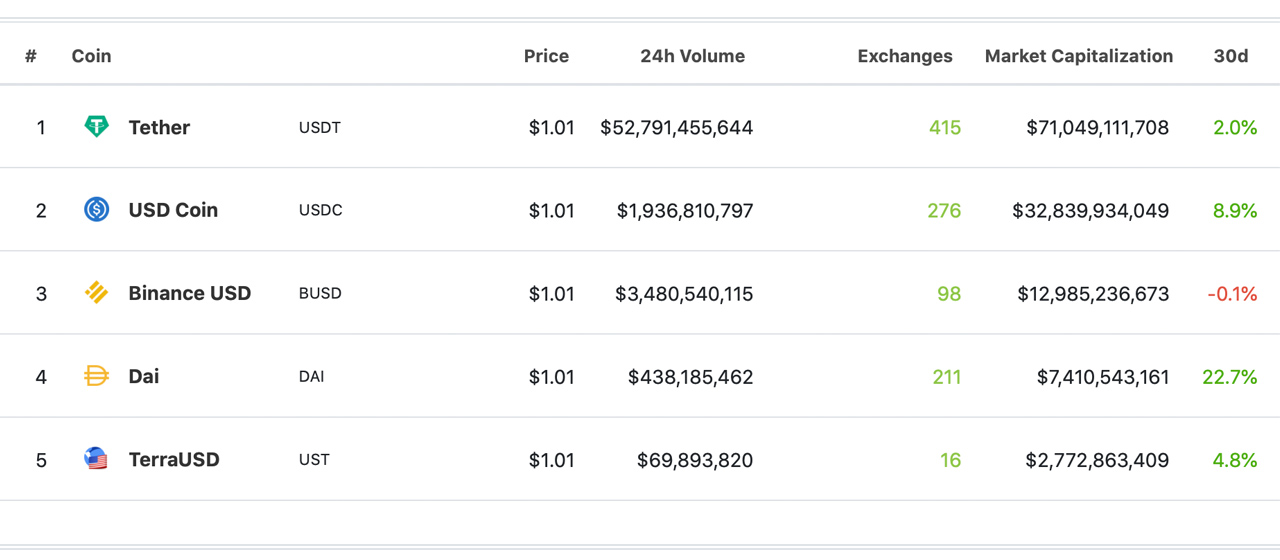Open the Dai coin name link
Screen dimensions: 1280x560
click(x=144, y=376)
